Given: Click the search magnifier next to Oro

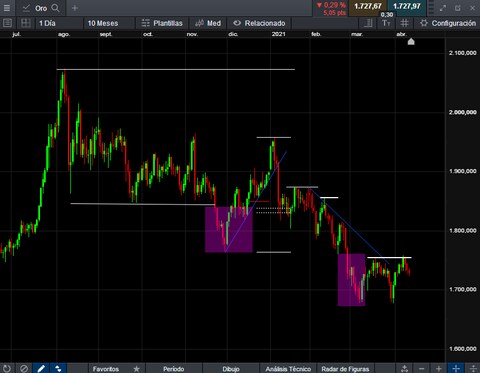Looking at the screenshot, I should (x=56, y=8).
